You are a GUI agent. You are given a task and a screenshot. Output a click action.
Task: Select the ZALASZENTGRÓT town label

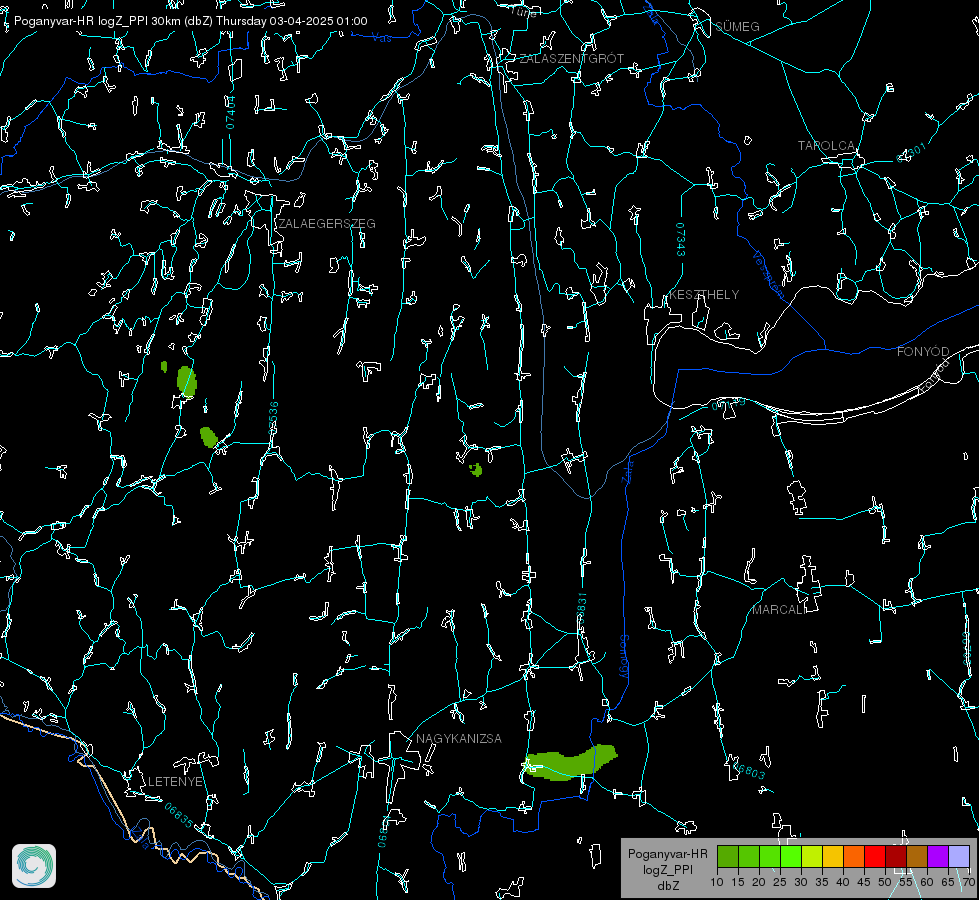pos(571,59)
